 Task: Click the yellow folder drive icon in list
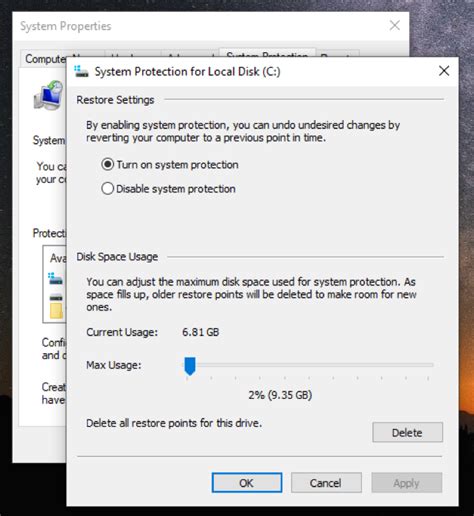click(x=56, y=310)
